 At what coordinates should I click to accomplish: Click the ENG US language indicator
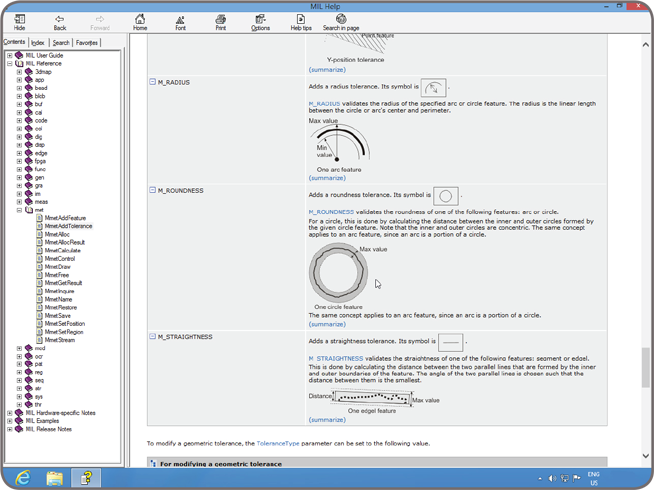[x=594, y=478]
